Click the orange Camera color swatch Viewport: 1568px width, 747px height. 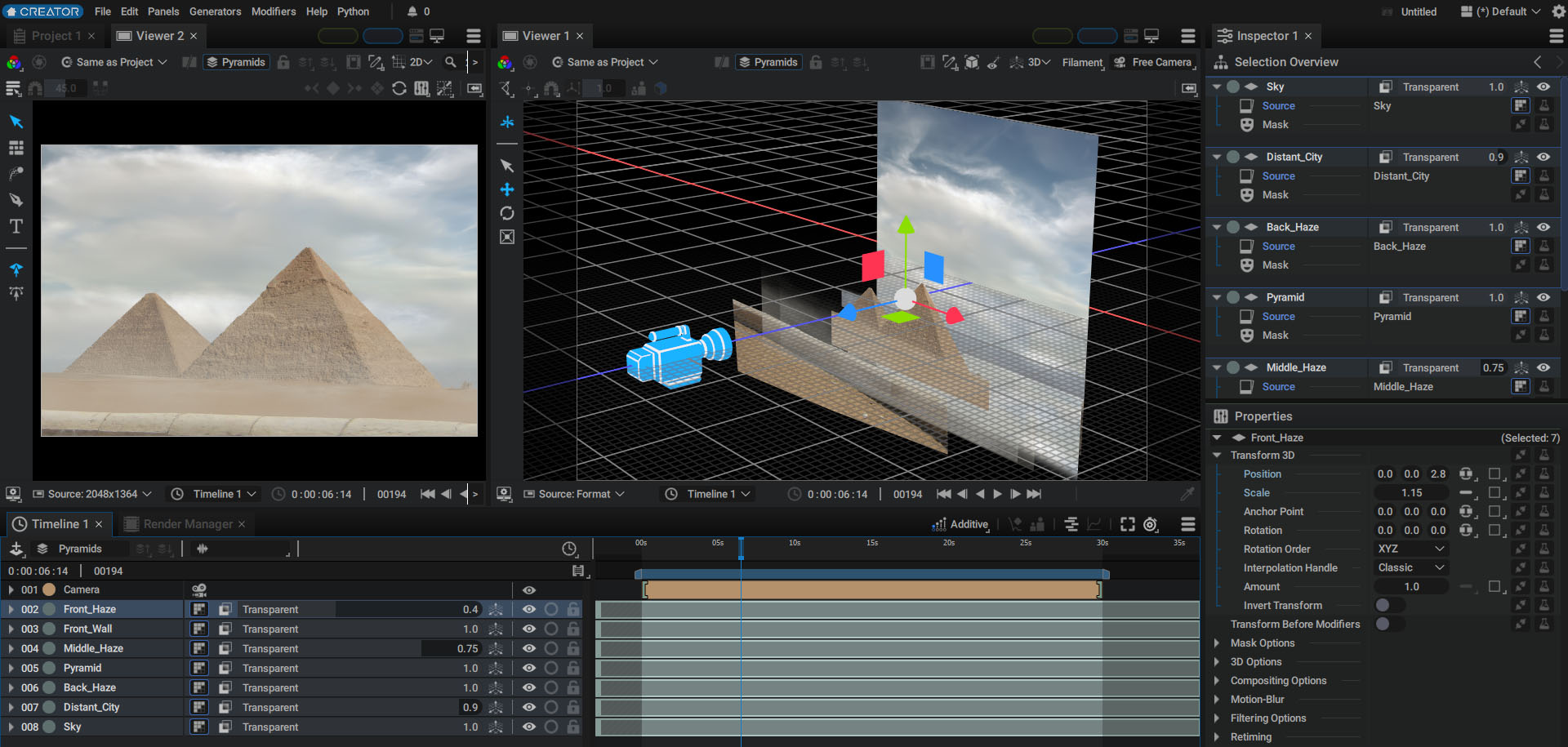pos(49,589)
